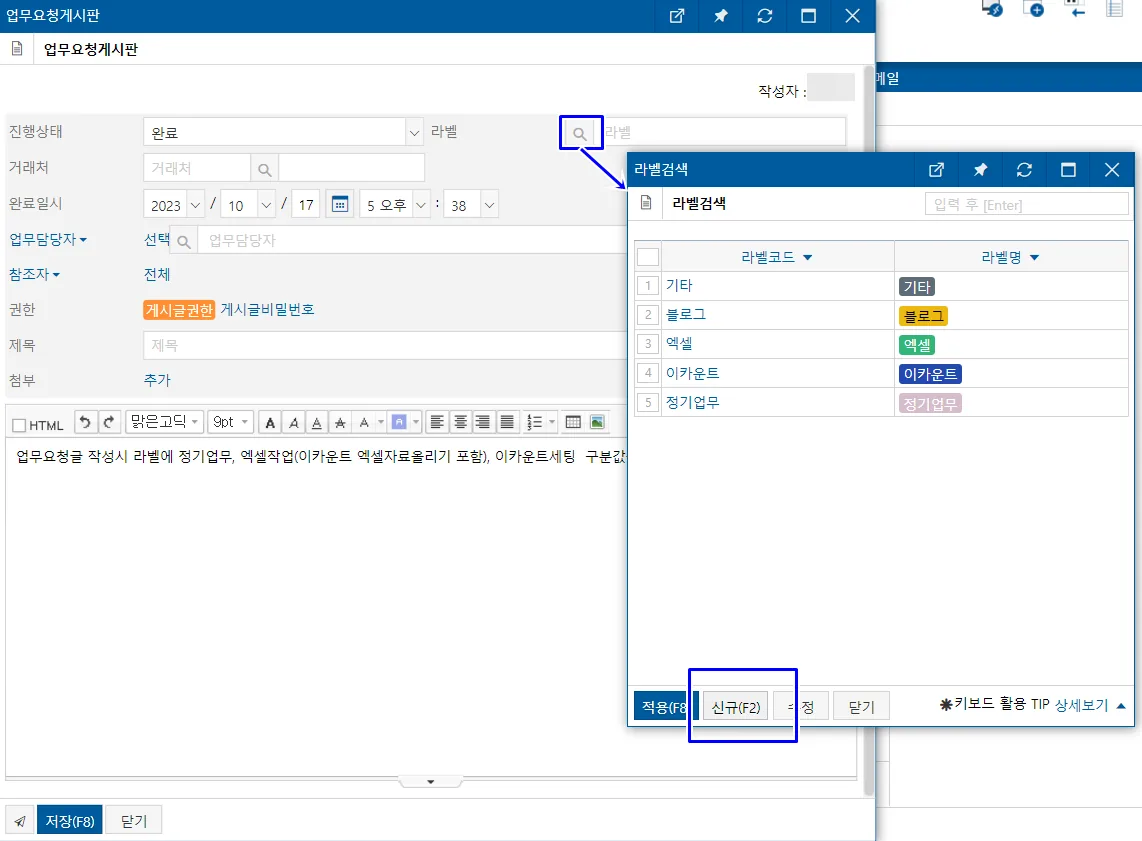
Task: Insert a table using the table icon
Action: click(x=573, y=422)
